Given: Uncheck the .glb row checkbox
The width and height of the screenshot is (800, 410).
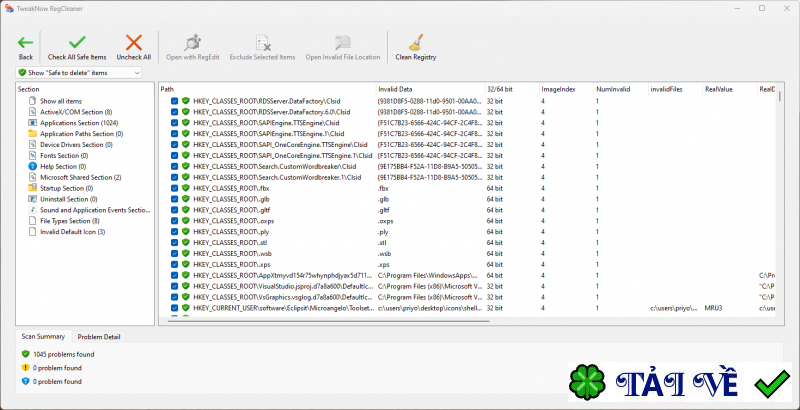Looking at the screenshot, I should coord(174,199).
